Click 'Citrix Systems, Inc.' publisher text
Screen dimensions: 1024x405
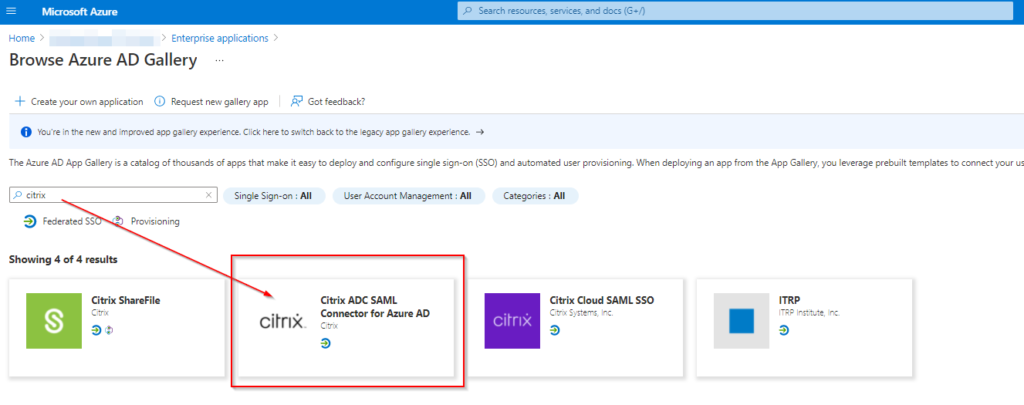581,313
